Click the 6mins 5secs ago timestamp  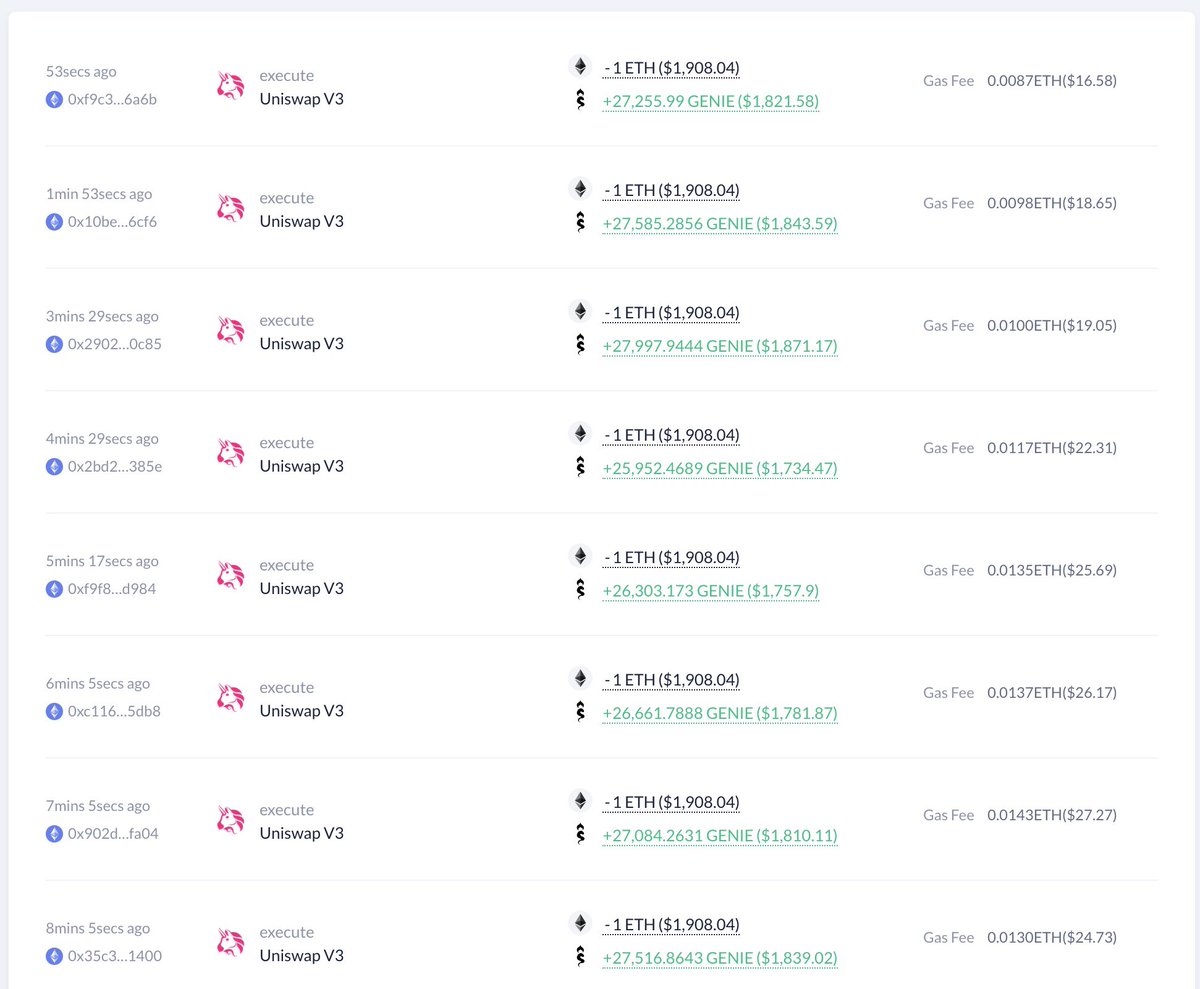[x=98, y=684]
